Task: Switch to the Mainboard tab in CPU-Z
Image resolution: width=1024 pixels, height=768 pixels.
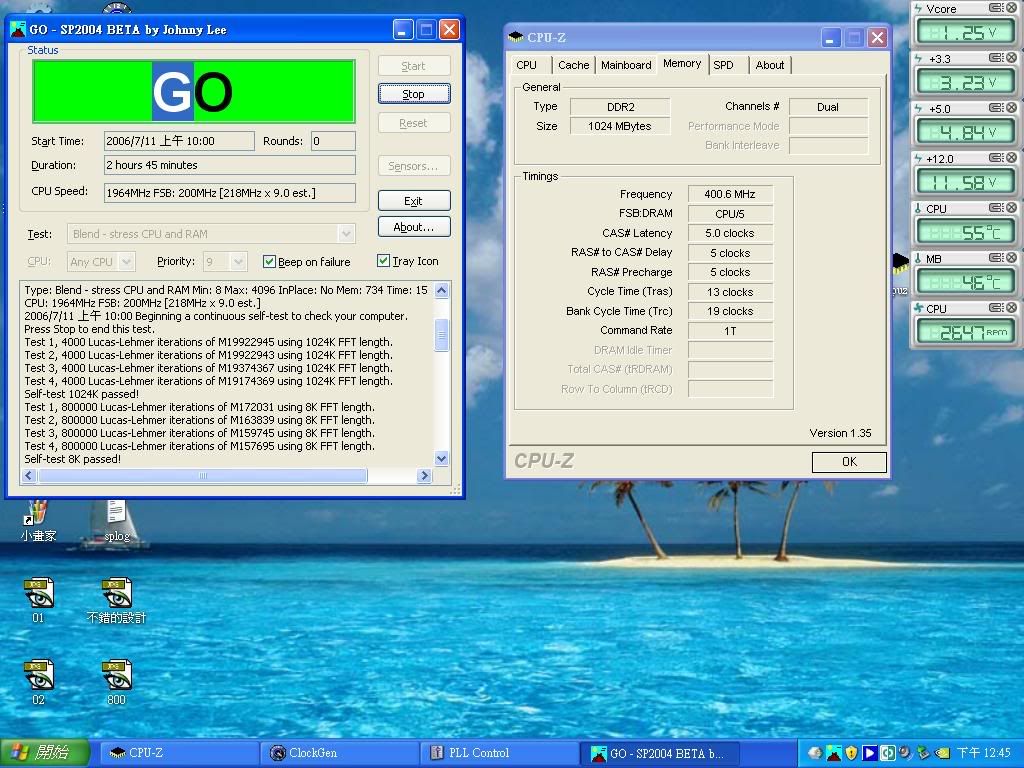Action: coord(626,65)
